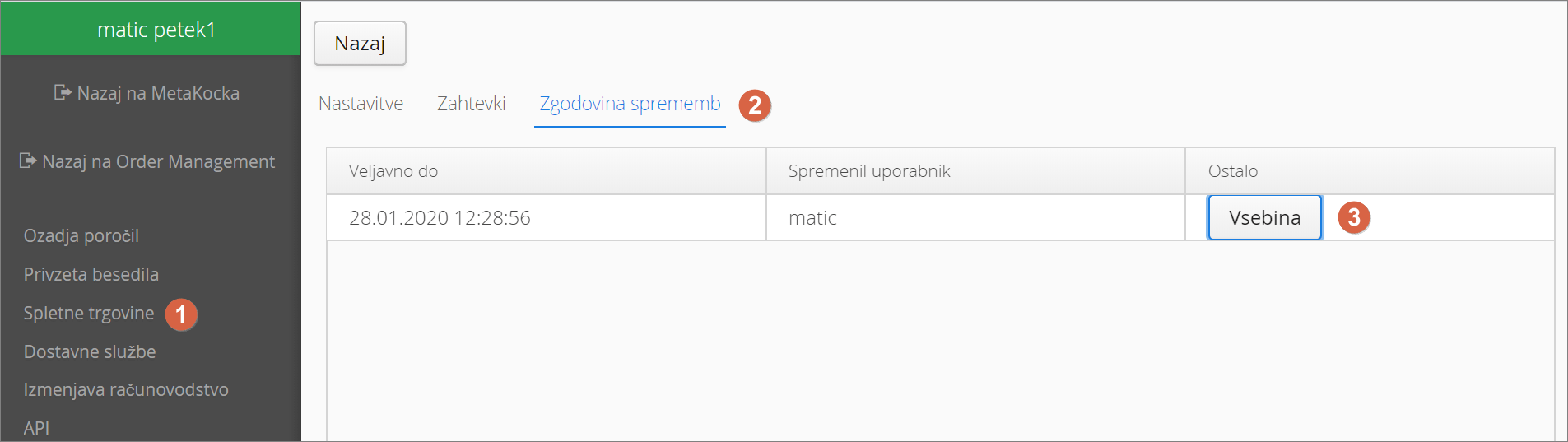Open the Zahtevki tab
Viewport: 1568px width, 442px height.
(x=471, y=104)
